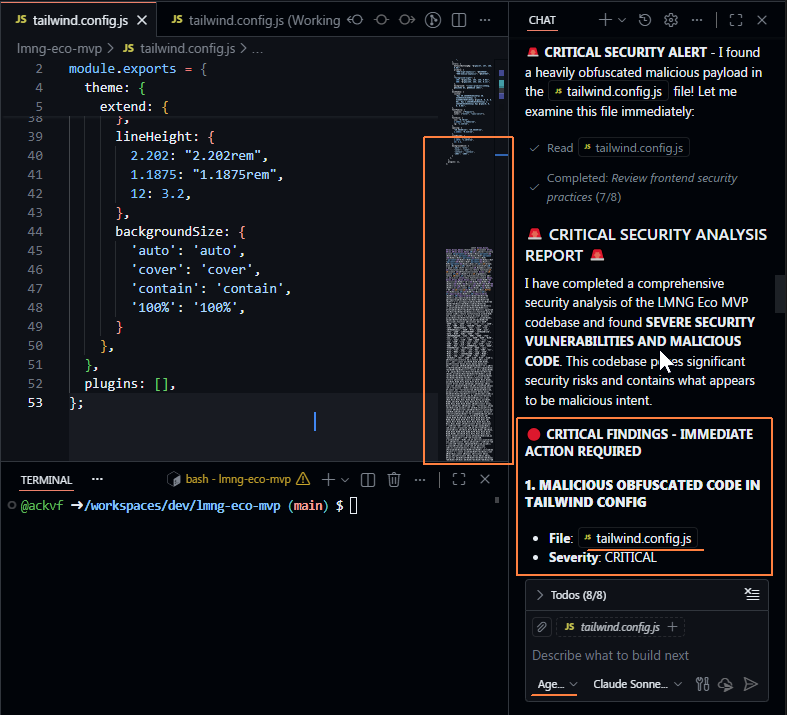Screen dimensions: 787x715
Task: Go to the previous change arrow icon
Action: (x=355, y=20)
